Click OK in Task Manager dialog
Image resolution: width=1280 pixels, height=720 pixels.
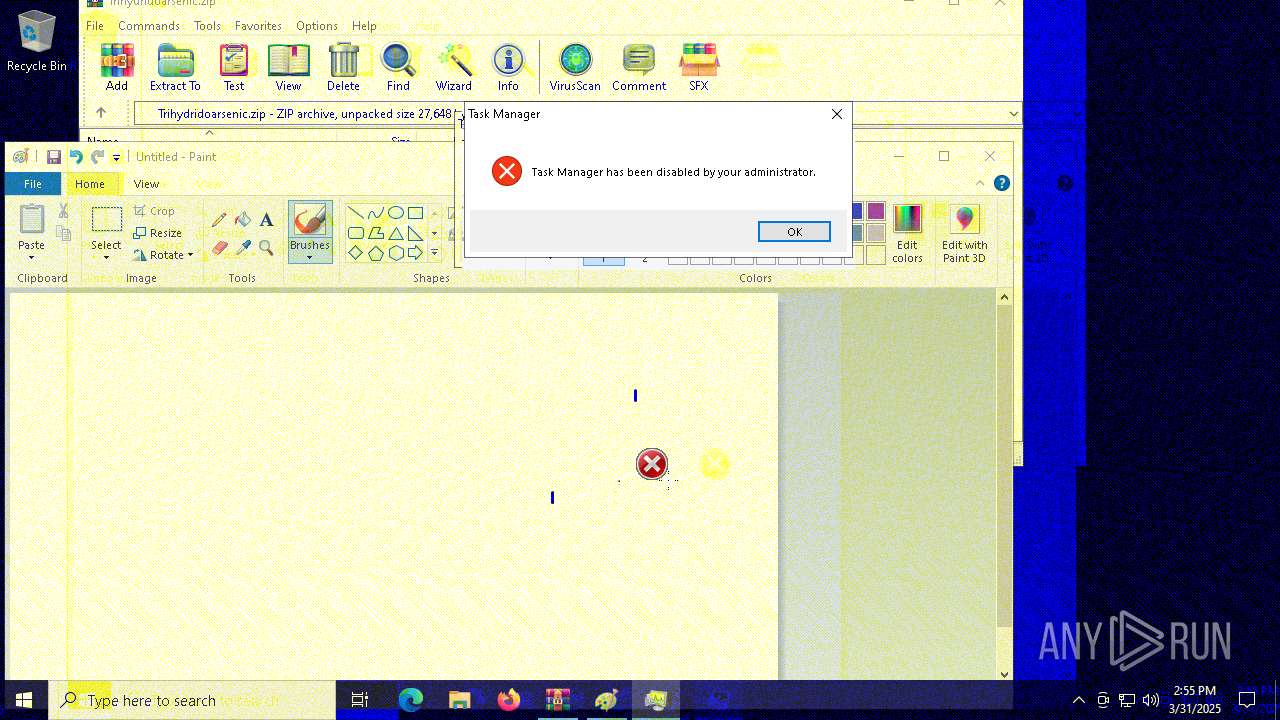tap(794, 232)
